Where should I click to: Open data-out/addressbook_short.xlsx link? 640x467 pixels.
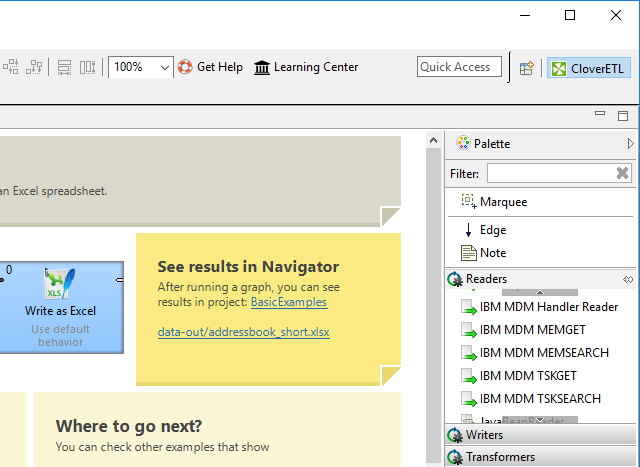[244, 332]
